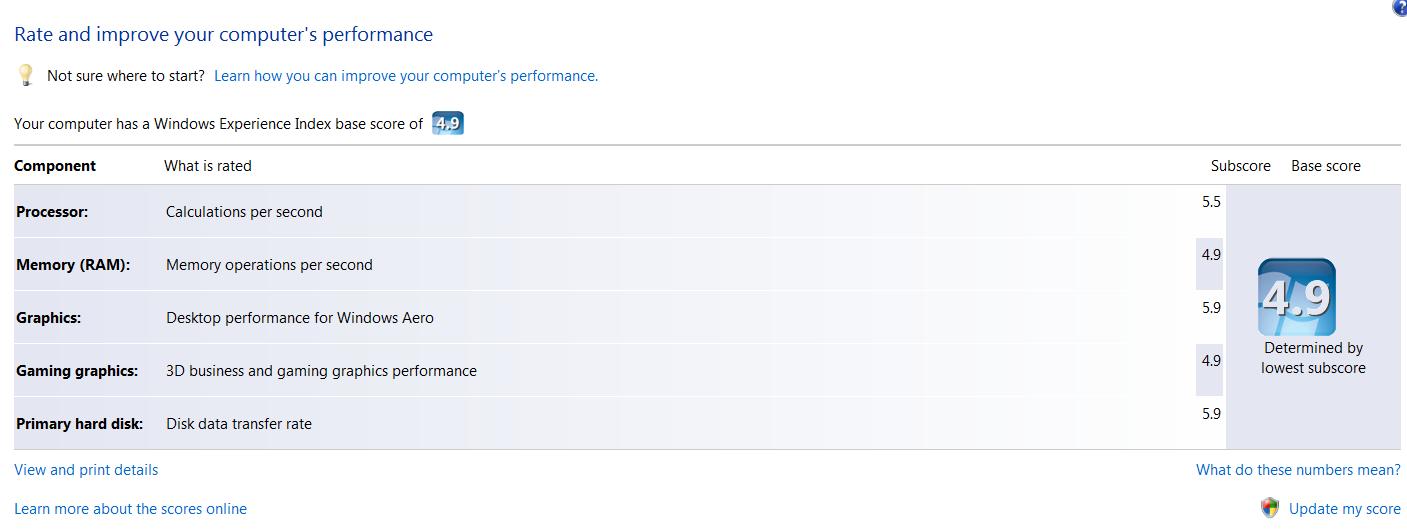Click the Gaming graphics subscore 4.9

1211,361
